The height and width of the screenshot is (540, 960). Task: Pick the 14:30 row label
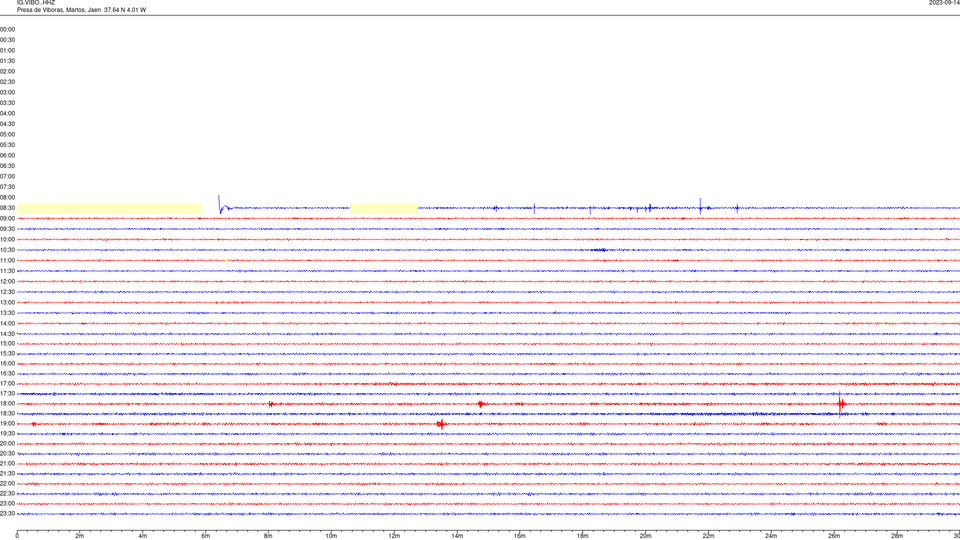click(x=7, y=334)
